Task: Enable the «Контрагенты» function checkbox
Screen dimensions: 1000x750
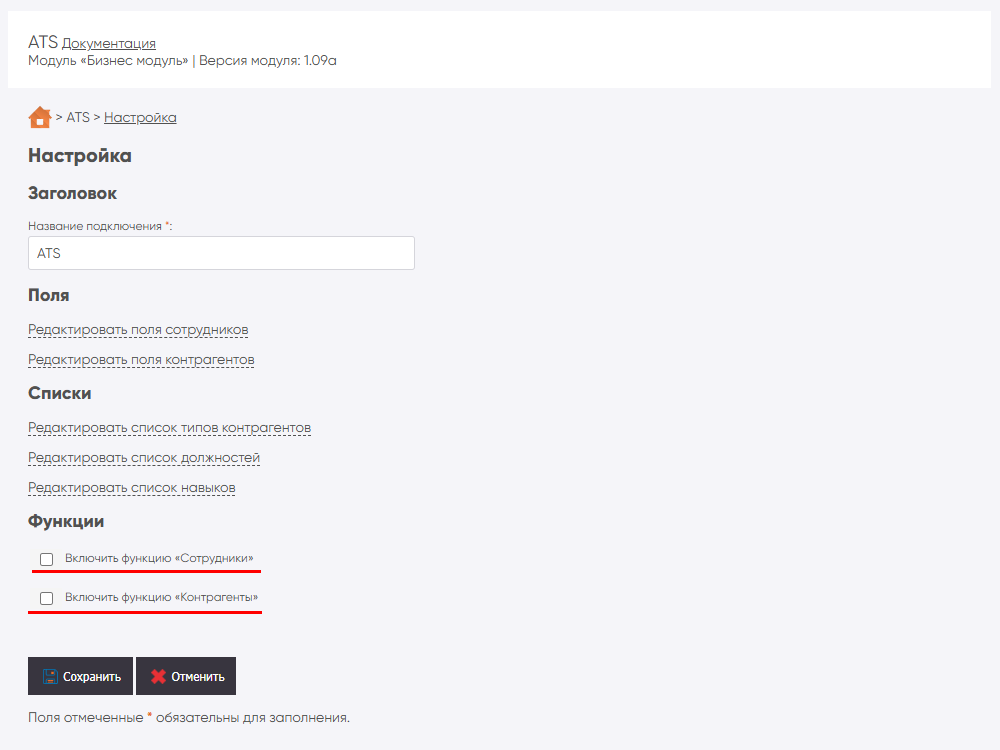Action: (46, 598)
